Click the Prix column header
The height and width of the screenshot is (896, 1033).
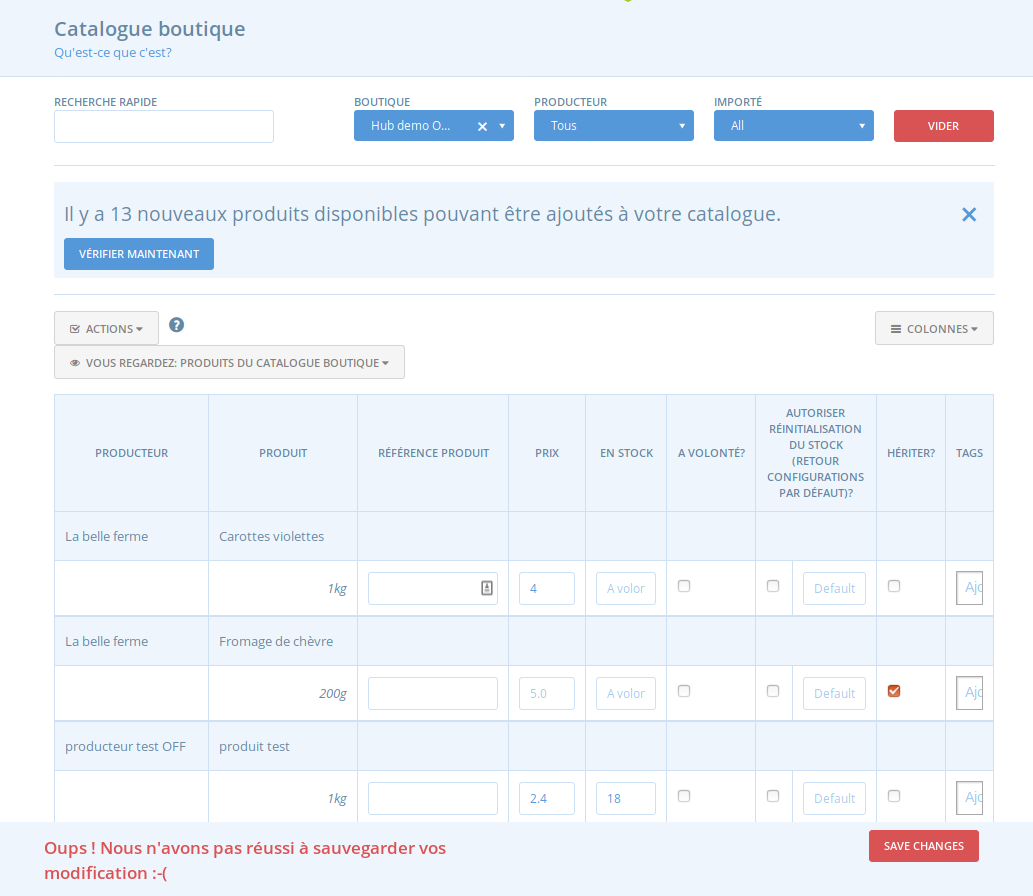pyautogui.click(x=547, y=453)
